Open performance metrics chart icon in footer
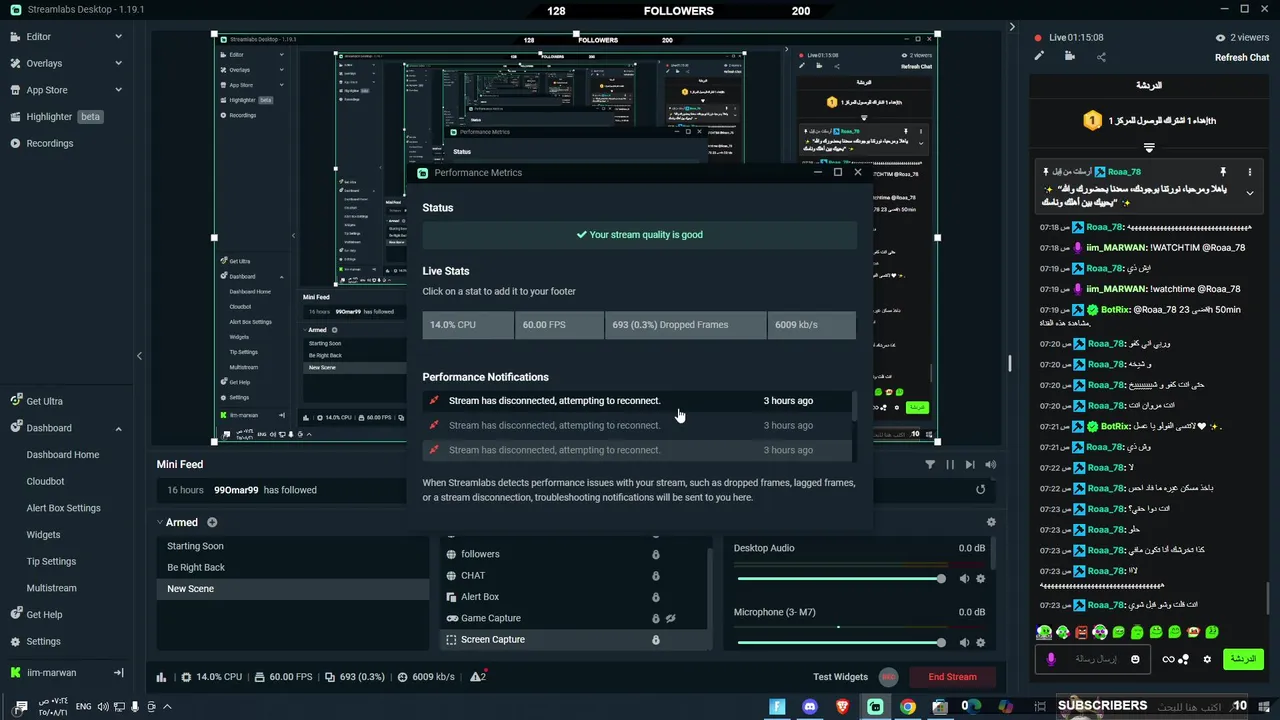This screenshot has height=720, width=1280. 161,677
